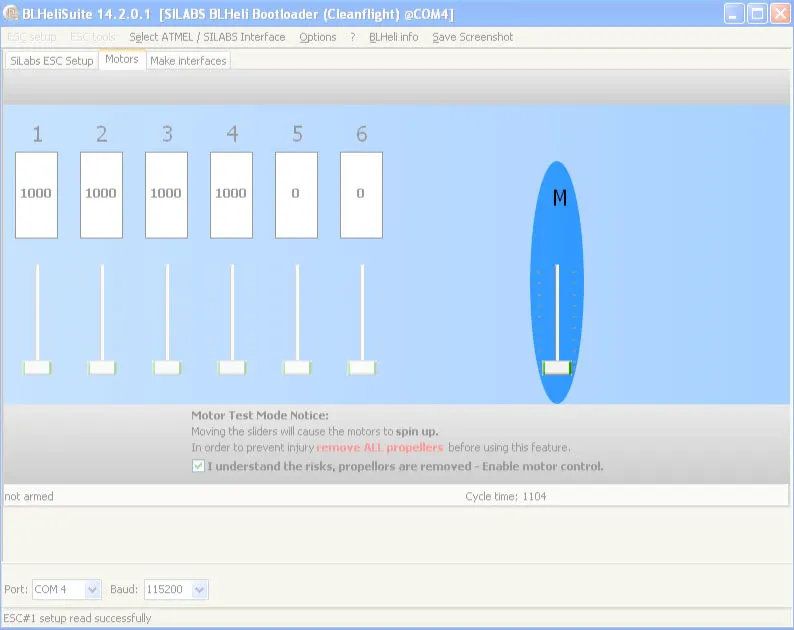Uncheck the enable motor control checkbox

pyautogui.click(x=198, y=466)
